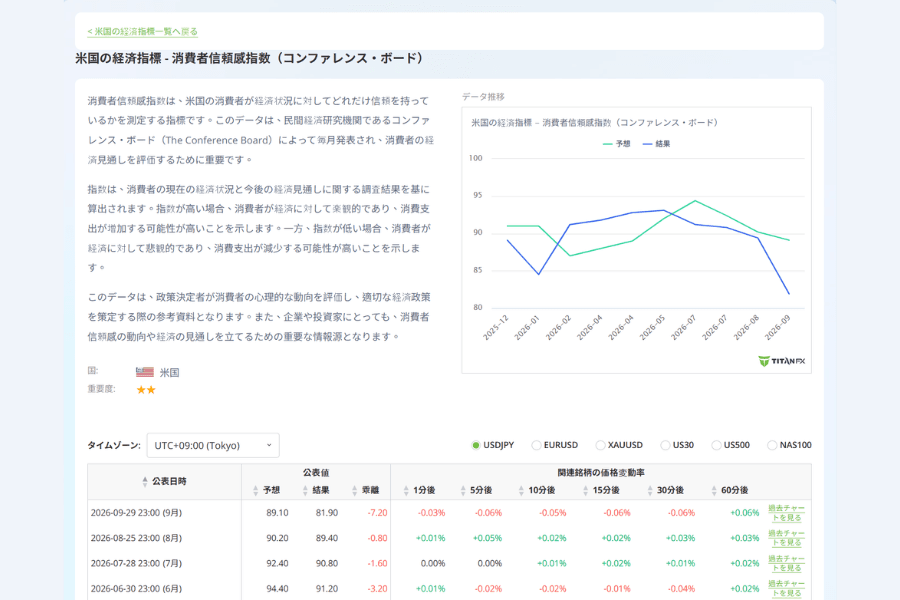Image resolution: width=900 pixels, height=600 pixels.
Task: Sort table by 1分後 column
Action: click(419, 490)
